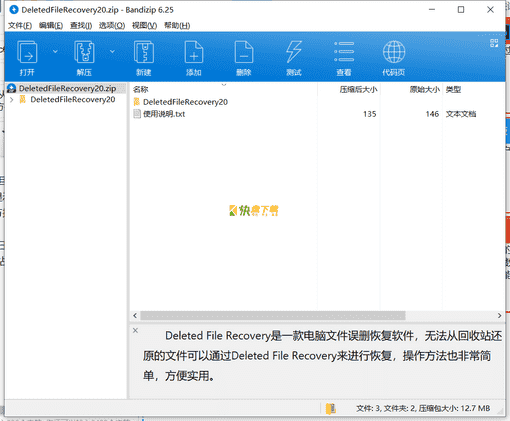This screenshot has width=510, height=421.
Task: Click the archive comment text describing Deleted File Recovery
Action: (322, 356)
